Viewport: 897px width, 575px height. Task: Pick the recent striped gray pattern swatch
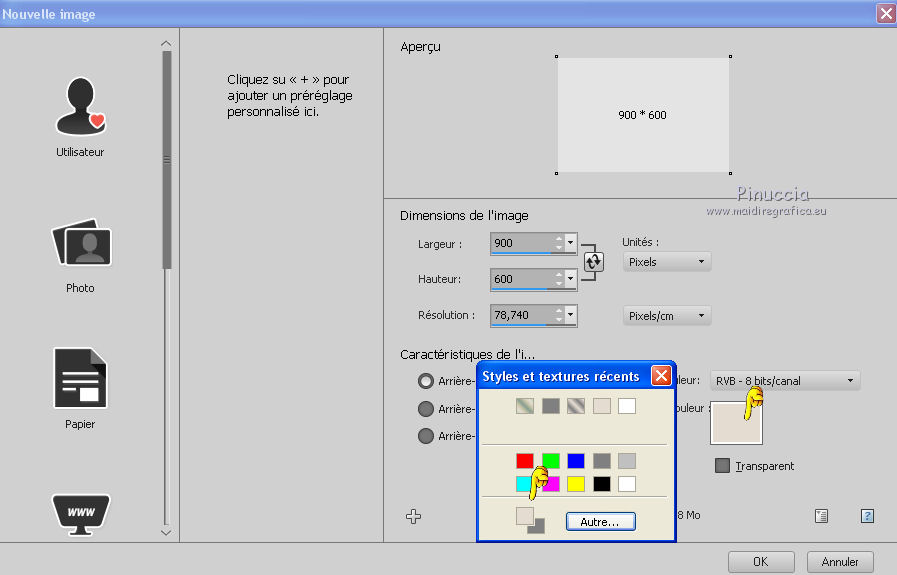click(x=576, y=406)
